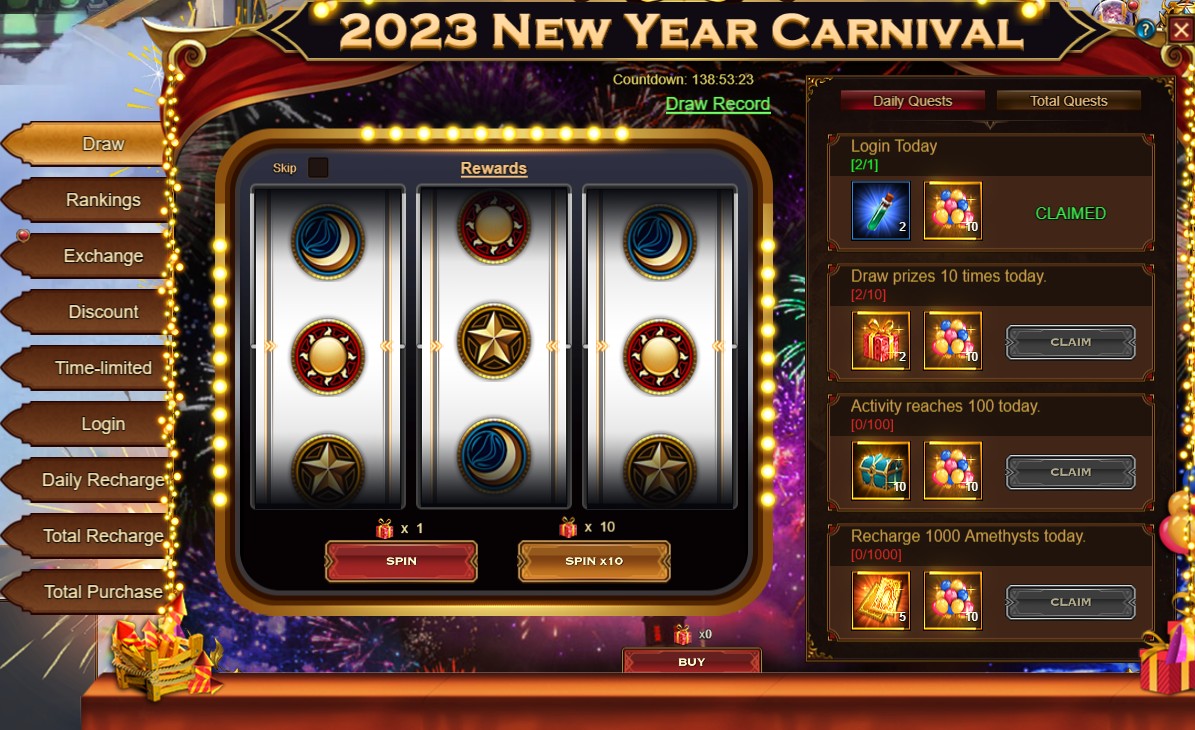Click the teal treasure chest reward icon
This screenshot has width=1195, height=730.
880,471
